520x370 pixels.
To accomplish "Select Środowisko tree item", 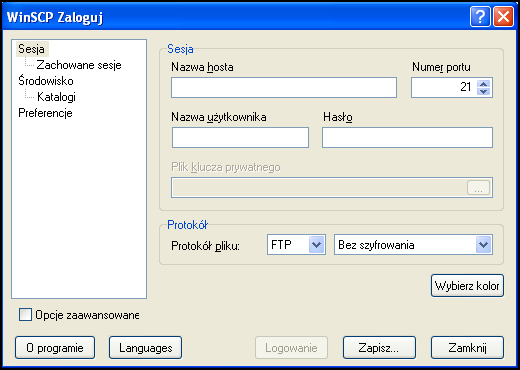I will coord(46,81).
